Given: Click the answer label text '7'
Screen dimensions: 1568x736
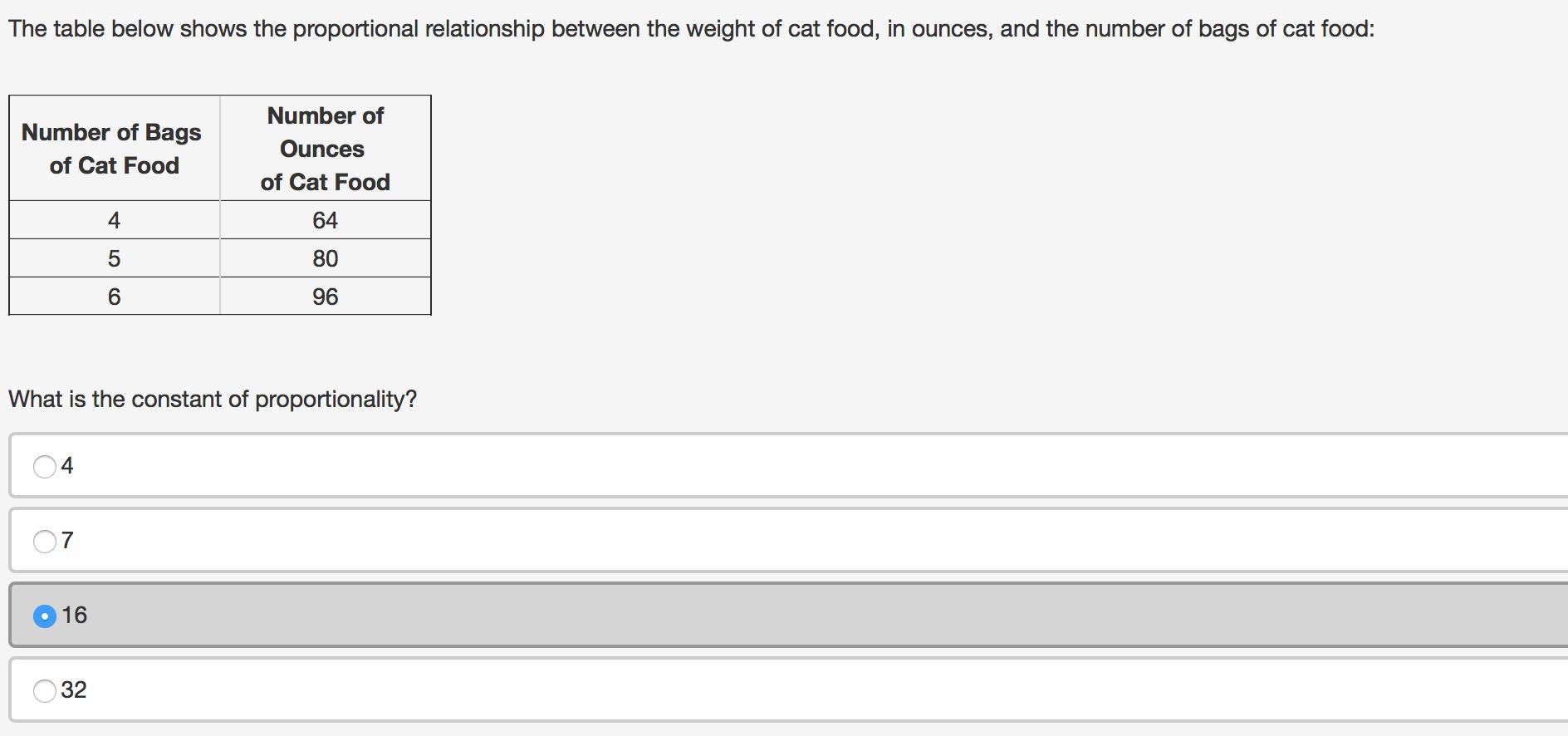Looking at the screenshot, I should pyautogui.click(x=67, y=541).
